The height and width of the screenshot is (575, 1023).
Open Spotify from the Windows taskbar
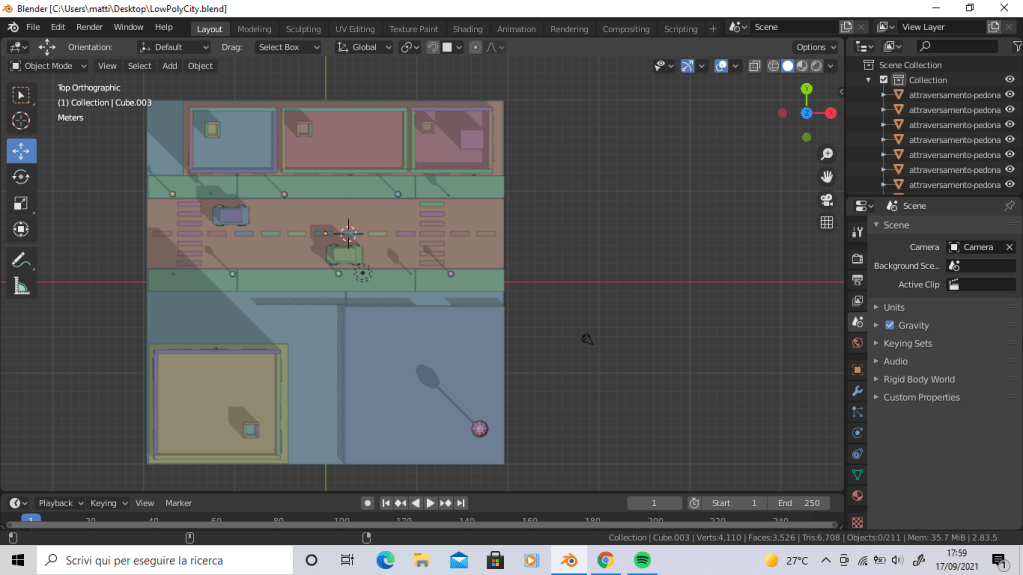click(642, 560)
